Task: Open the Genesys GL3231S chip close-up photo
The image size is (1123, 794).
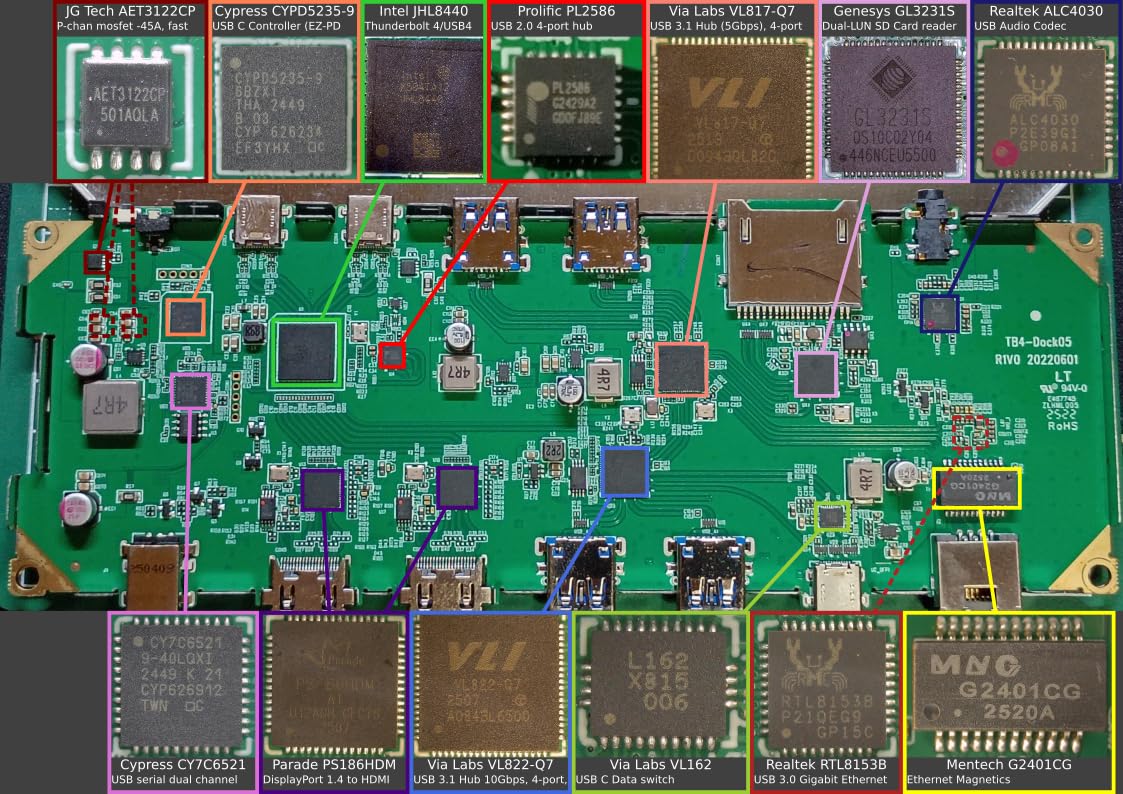Action: [894, 106]
